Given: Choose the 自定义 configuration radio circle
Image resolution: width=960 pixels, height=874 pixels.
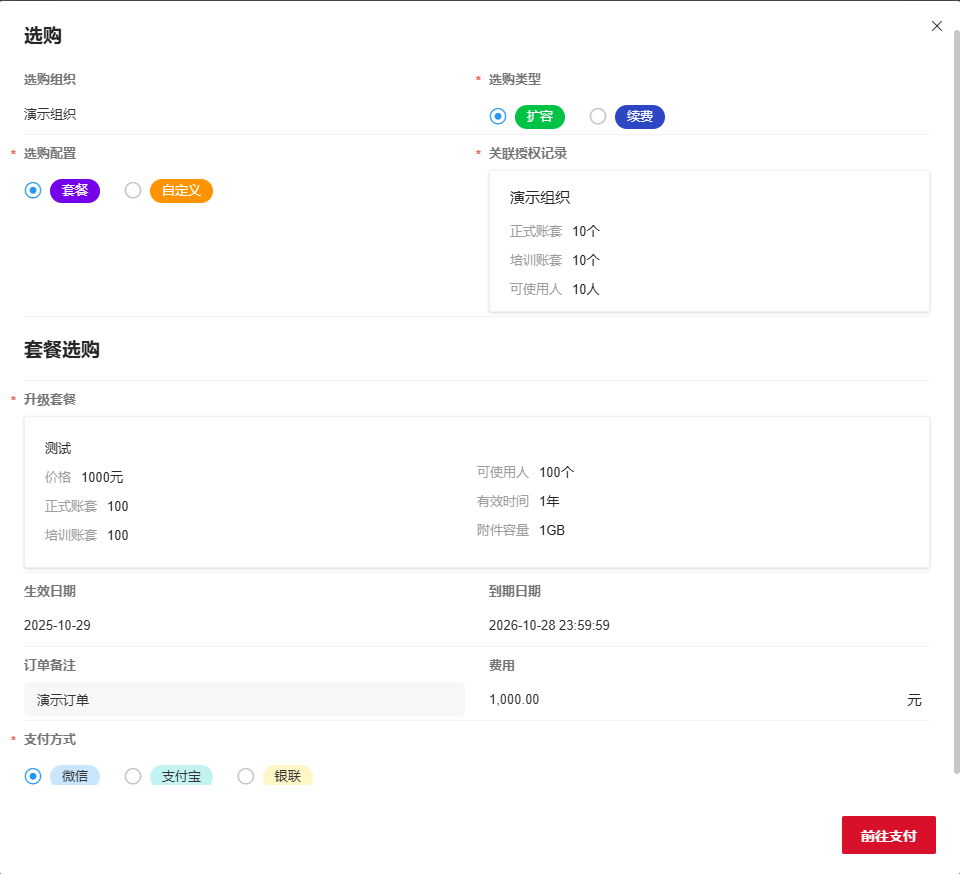Looking at the screenshot, I should click(x=133, y=190).
